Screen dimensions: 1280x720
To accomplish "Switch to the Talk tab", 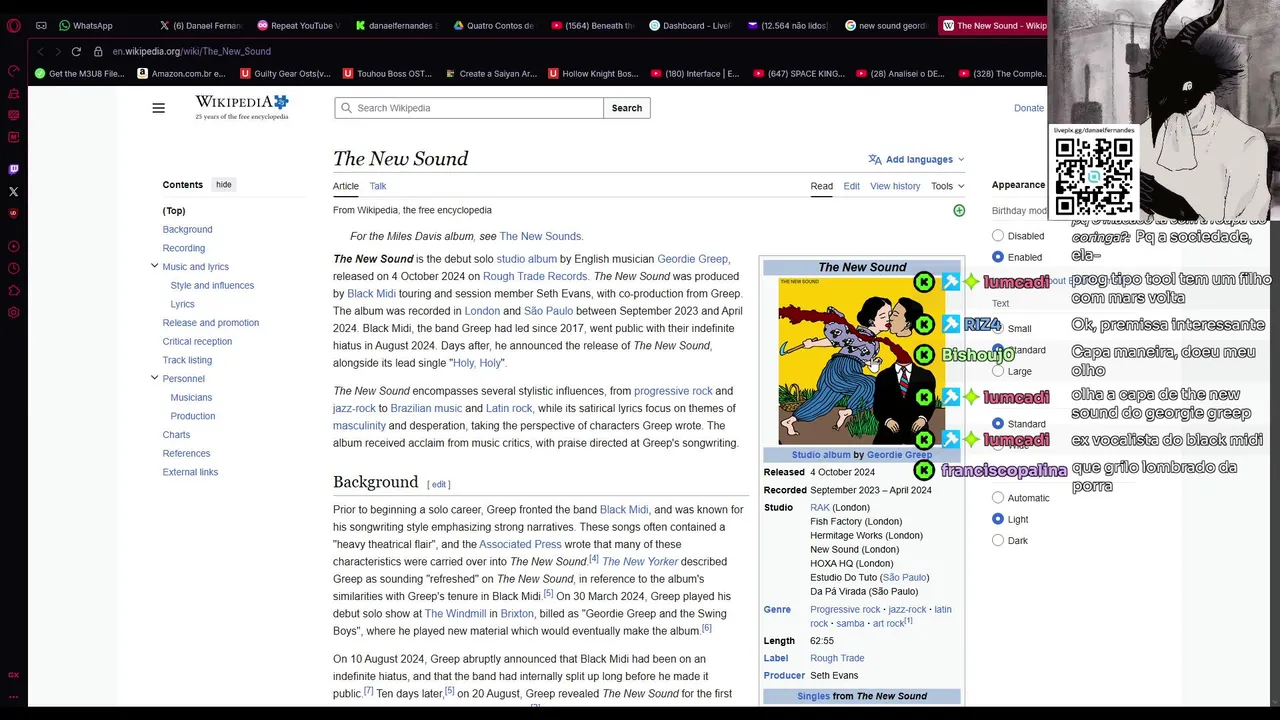I will click(377, 186).
